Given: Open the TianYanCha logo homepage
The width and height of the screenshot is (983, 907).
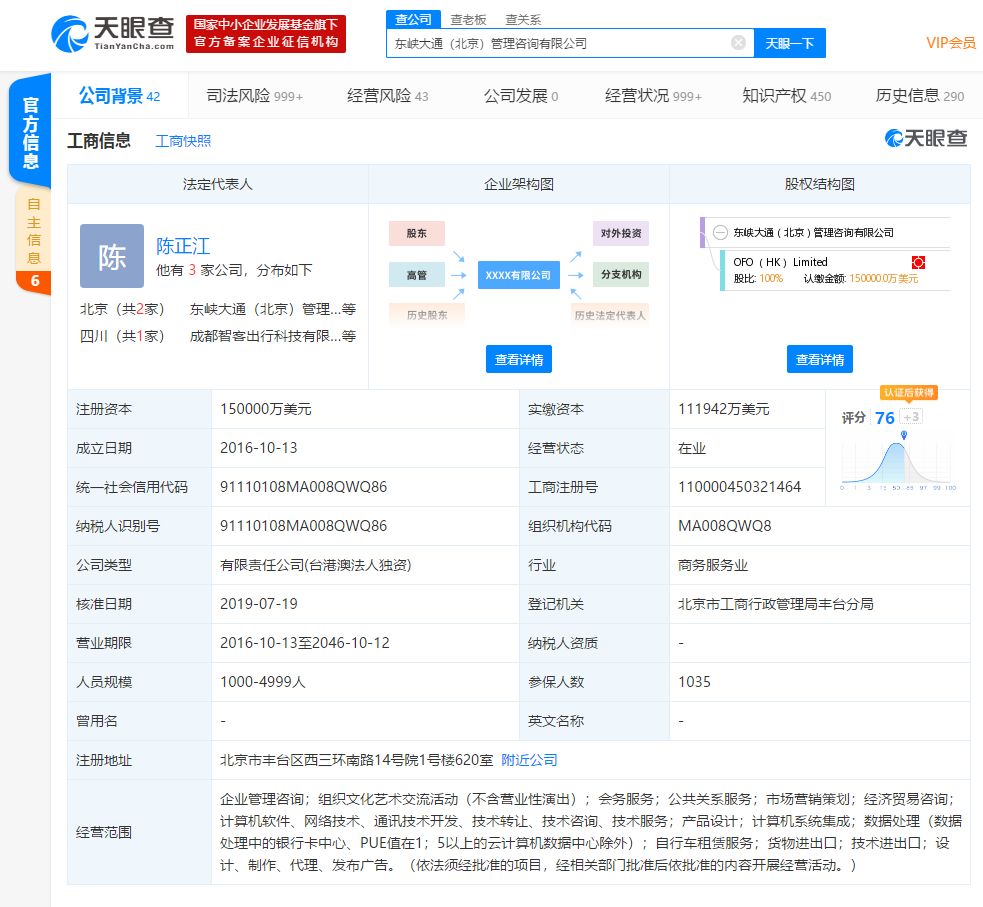Looking at the screenshot, I should (x=113, y=34).
